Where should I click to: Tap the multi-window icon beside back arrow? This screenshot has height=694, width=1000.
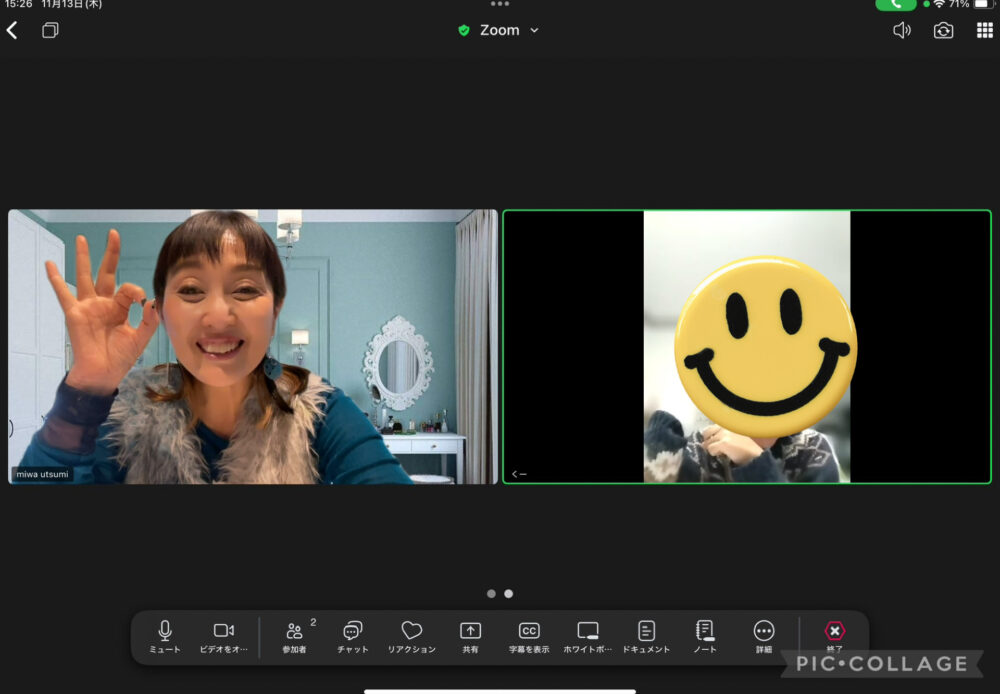pyautogui.click(x=50, y=30)
